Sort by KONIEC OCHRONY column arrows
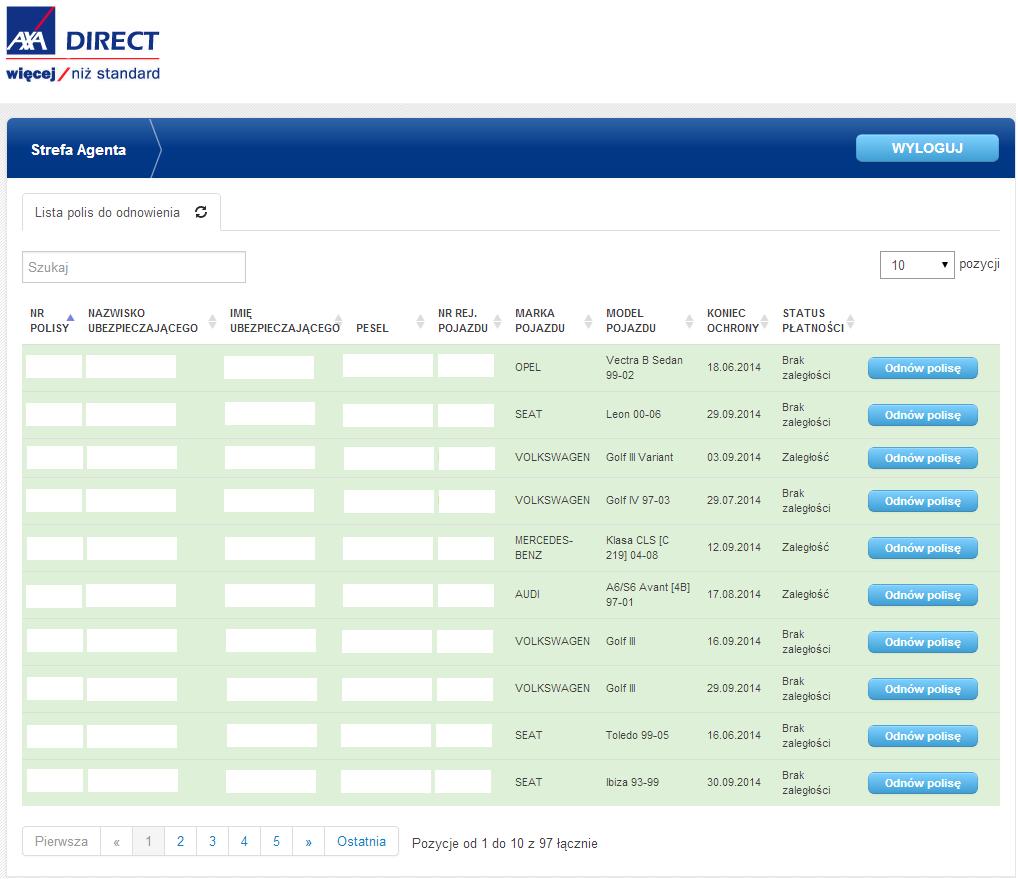Screen dimensions: 1018x879 (765, 321)
